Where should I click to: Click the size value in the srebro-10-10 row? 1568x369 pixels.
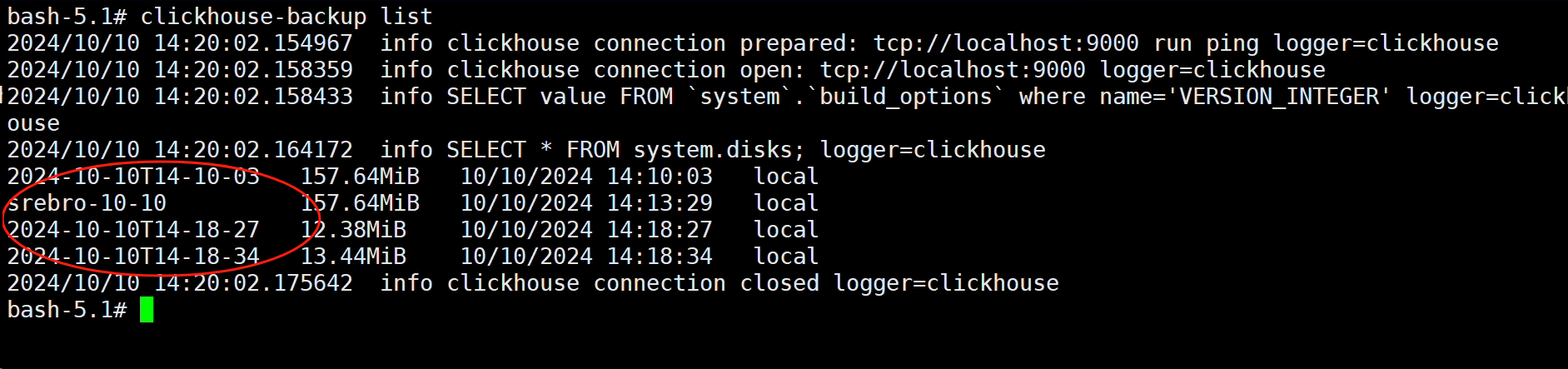[x=360, y=203]
